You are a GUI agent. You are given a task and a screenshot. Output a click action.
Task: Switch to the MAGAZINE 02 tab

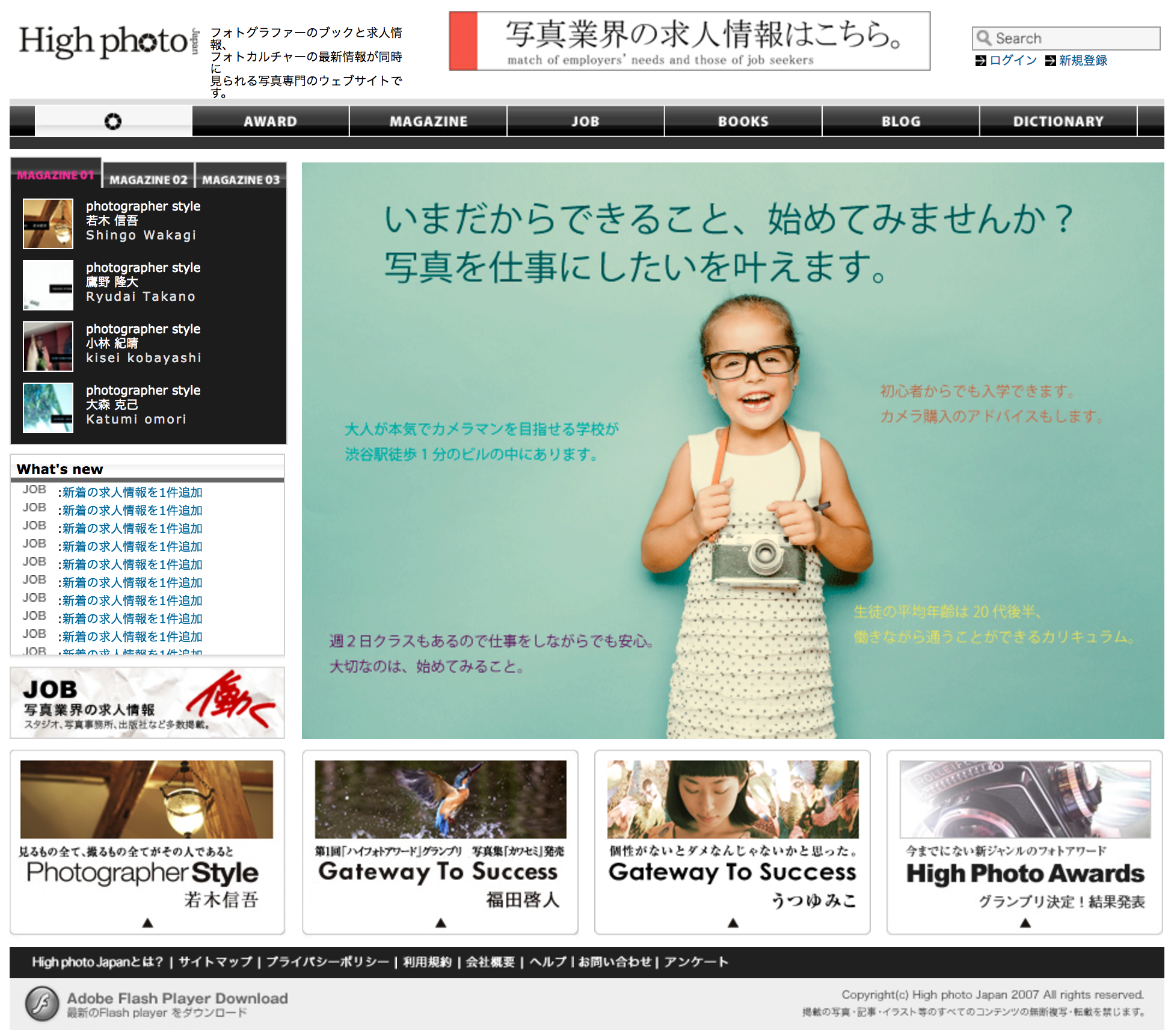point(147,179)
